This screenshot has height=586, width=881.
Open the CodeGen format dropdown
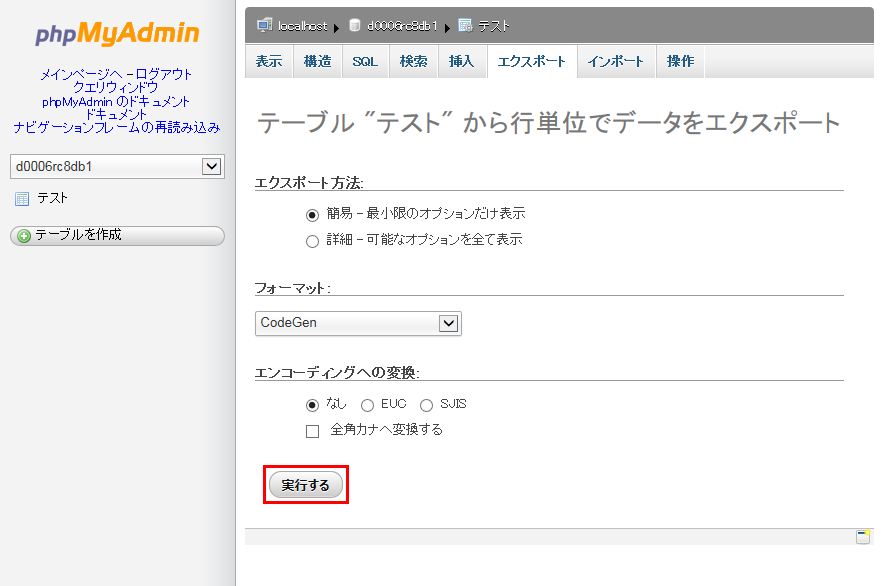click(358, 323)
